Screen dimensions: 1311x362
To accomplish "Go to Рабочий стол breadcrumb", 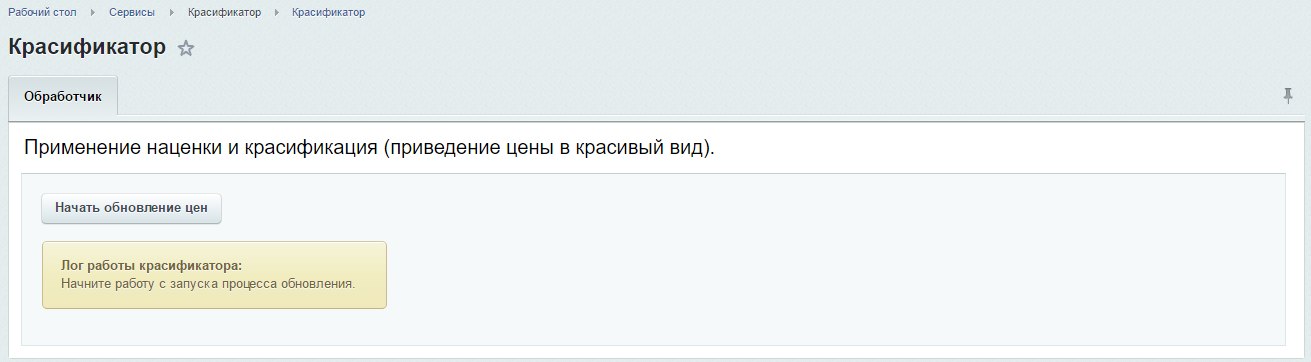I will (x=43, y=13).
